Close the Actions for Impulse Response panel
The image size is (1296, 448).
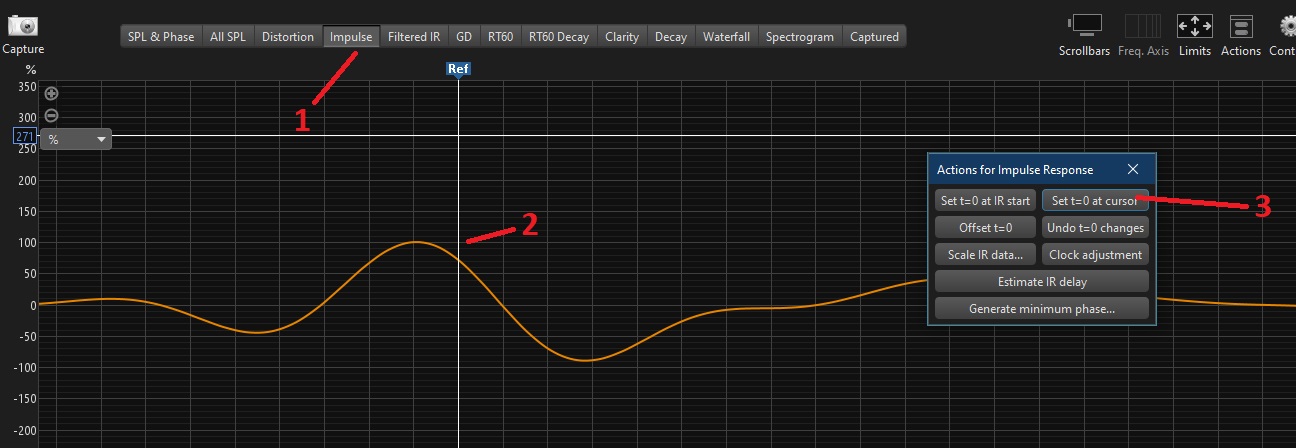pos(1133,170)
